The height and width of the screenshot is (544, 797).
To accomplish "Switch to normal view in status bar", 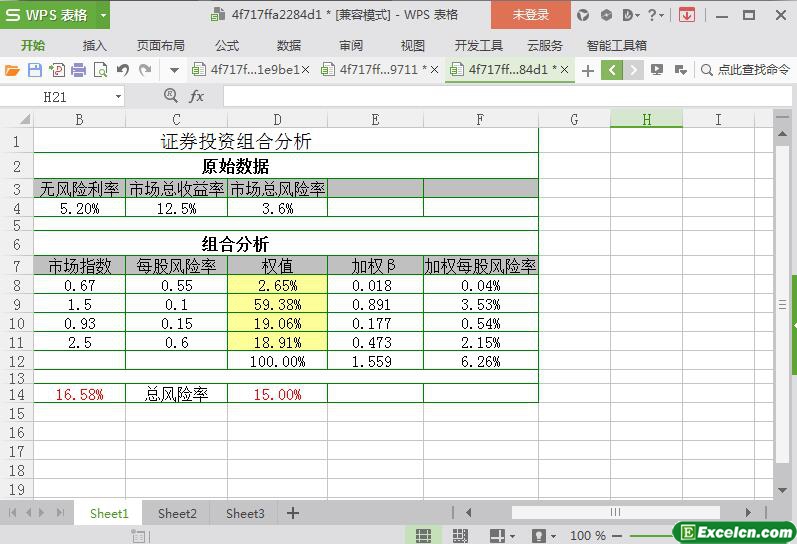I will tap(423, 536).
